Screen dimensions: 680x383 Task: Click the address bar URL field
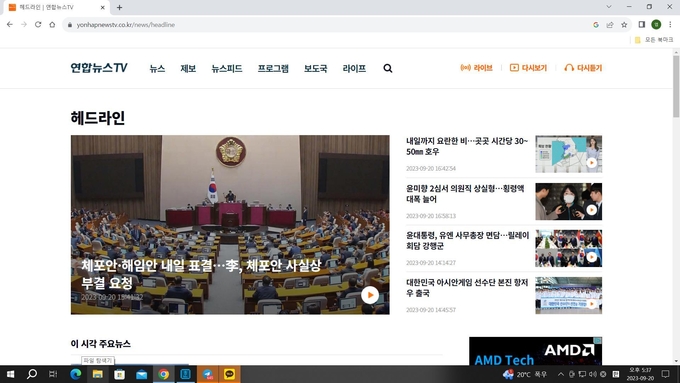point(325,25)
